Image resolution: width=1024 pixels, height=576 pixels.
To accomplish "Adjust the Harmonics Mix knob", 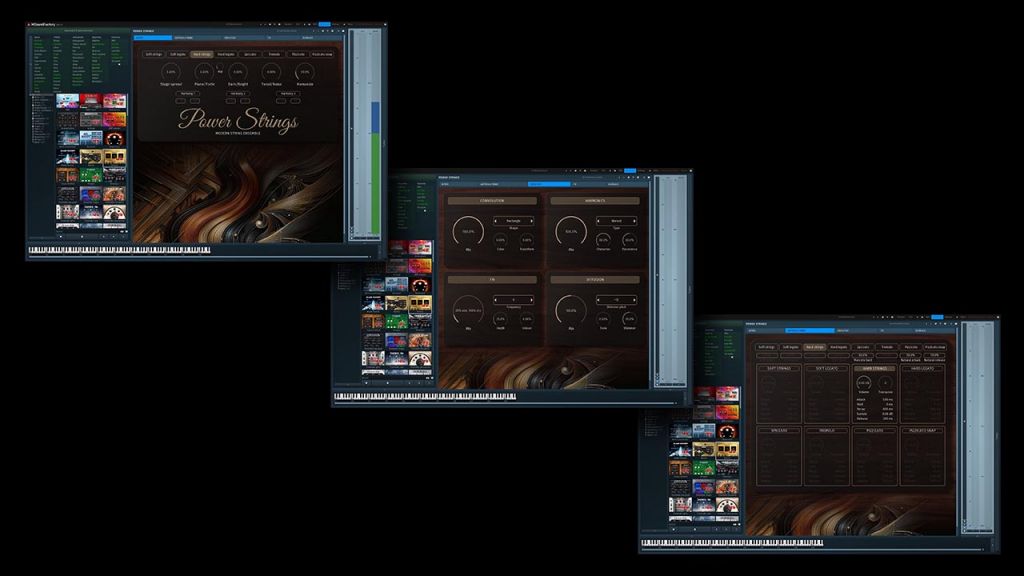I will [x=571, y=232].
